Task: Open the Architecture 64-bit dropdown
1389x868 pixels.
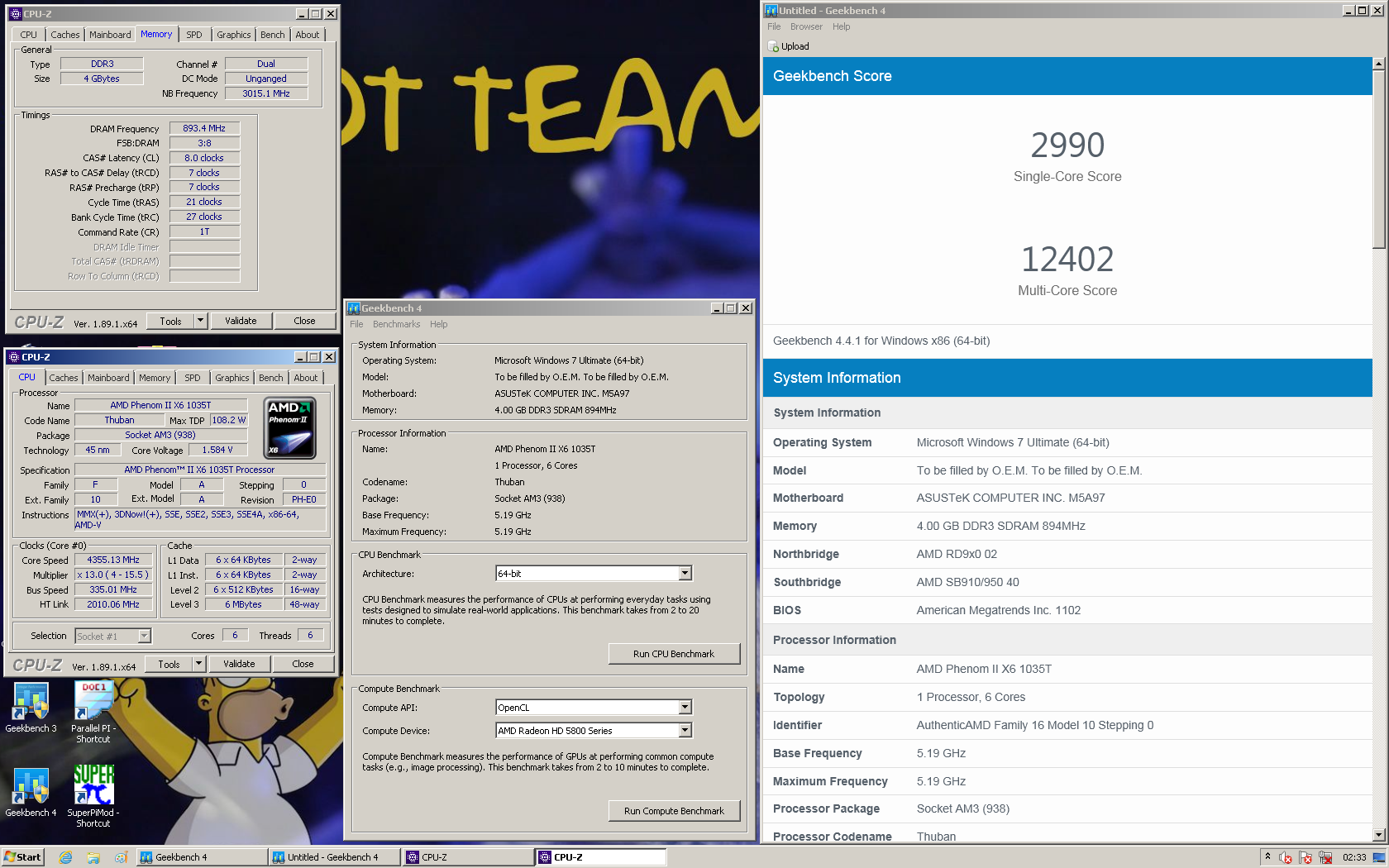Action: coord(685,574)
